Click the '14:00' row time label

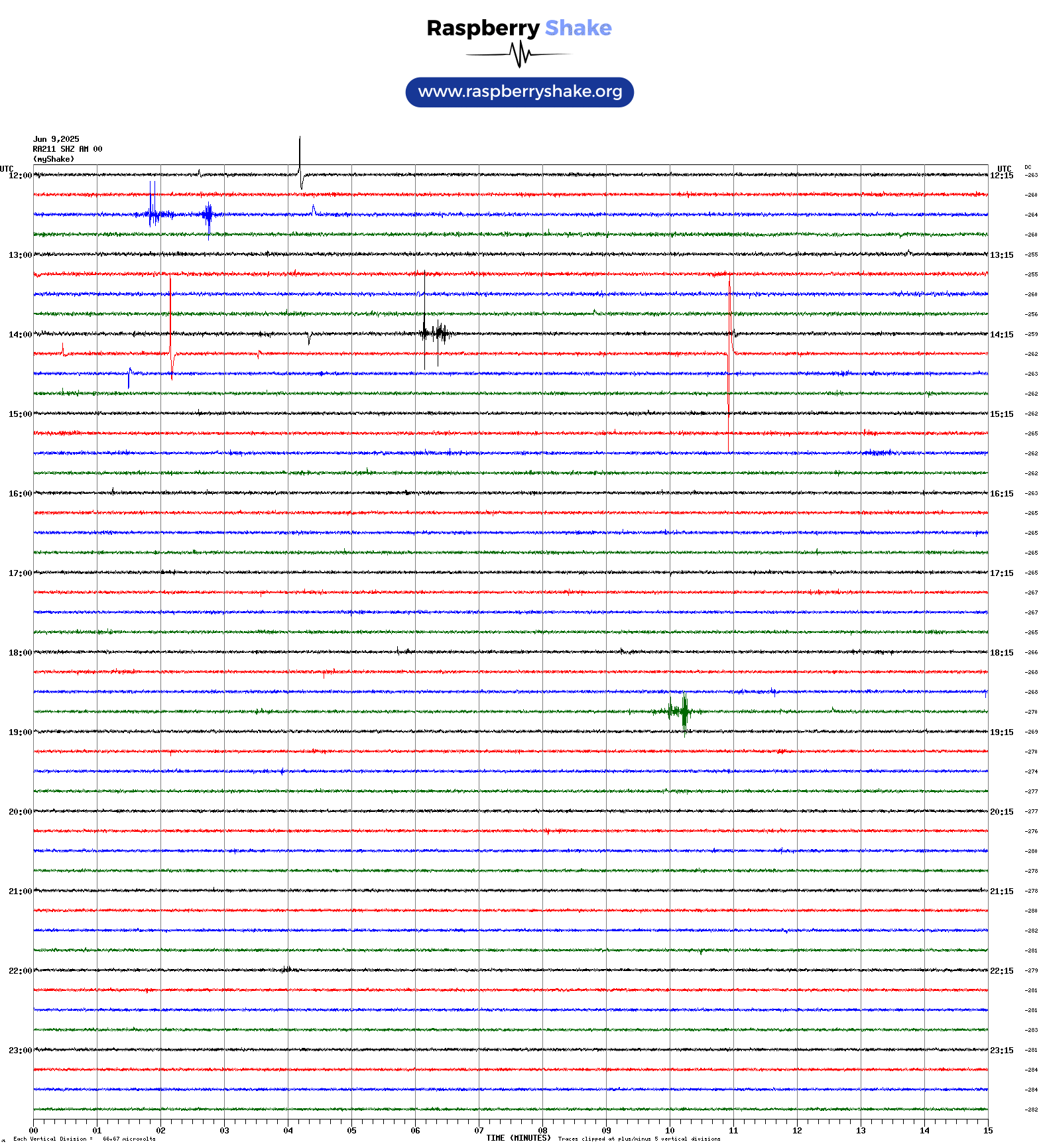20,335
